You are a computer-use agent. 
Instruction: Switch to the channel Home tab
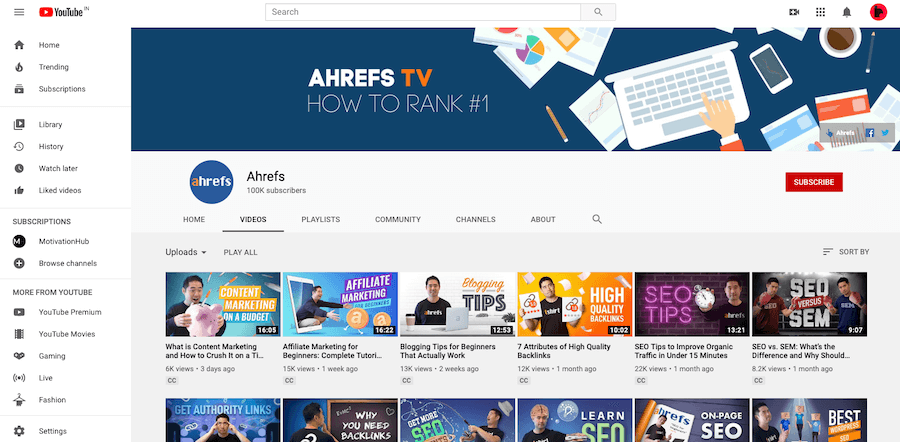click(194, 219)
